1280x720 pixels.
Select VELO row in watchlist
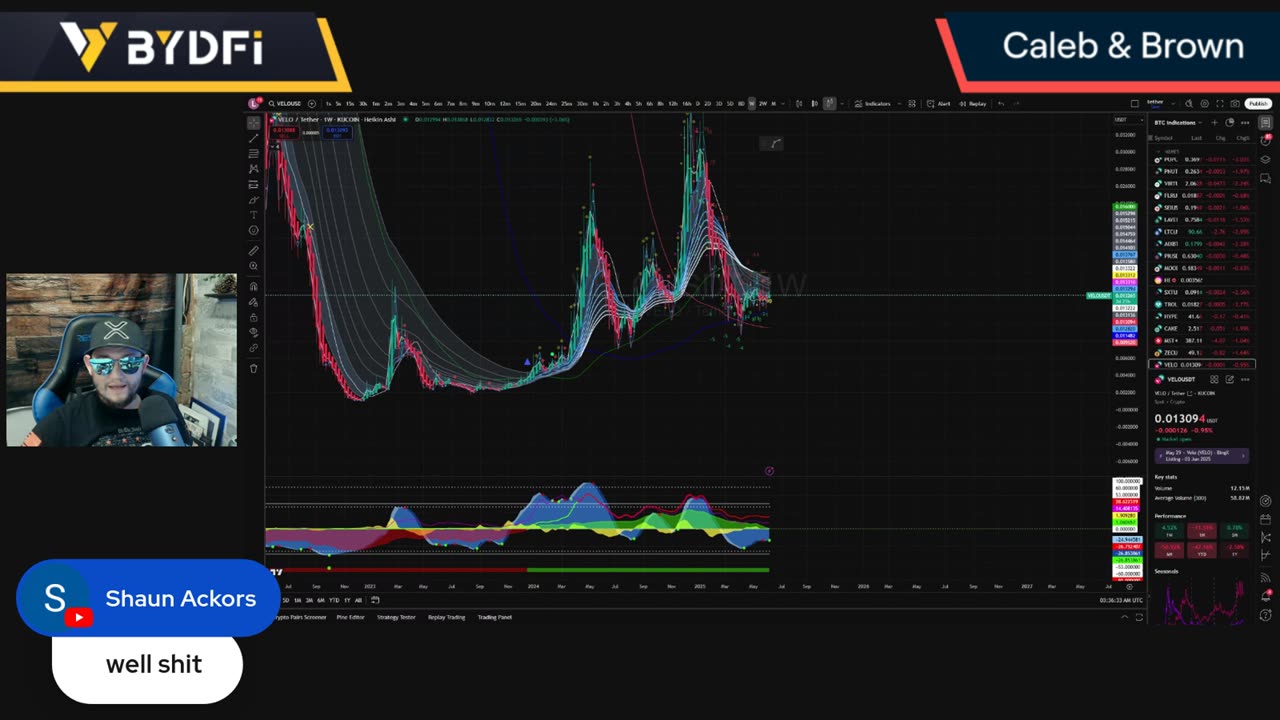(x=1203, y=365)
